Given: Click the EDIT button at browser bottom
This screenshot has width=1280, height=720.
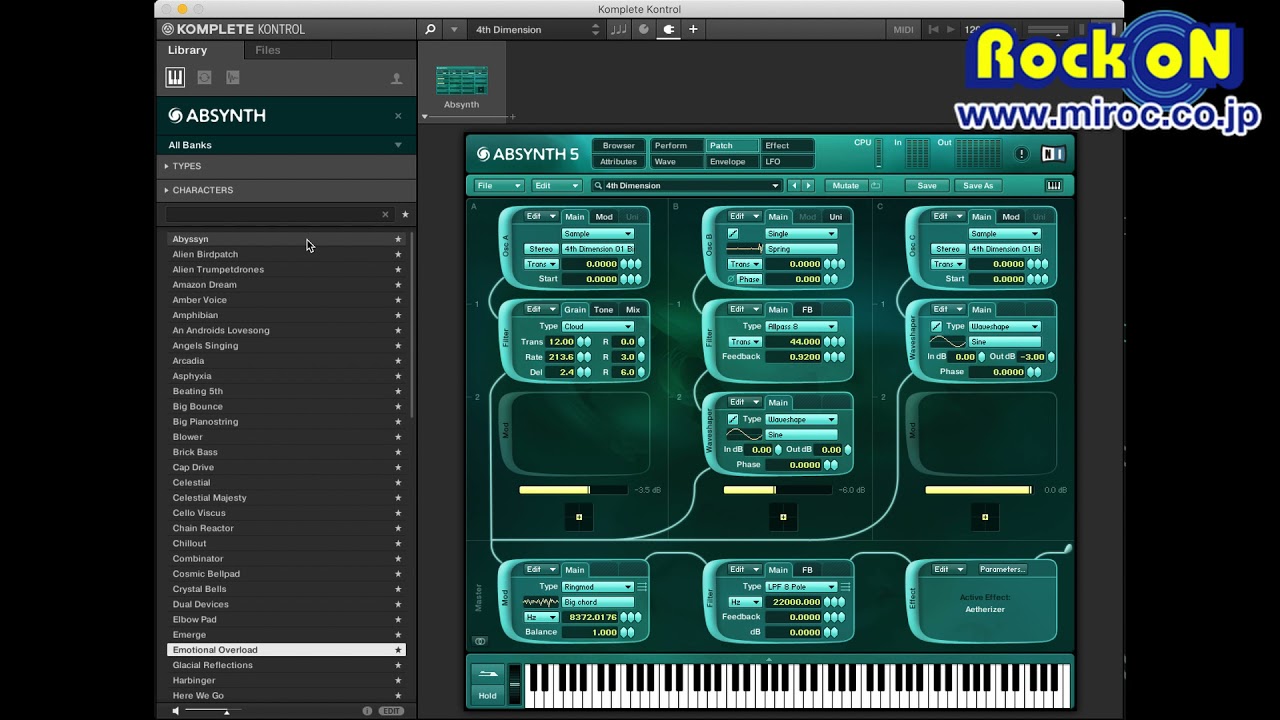Looking at the screenshot, I should click(391, 711).
